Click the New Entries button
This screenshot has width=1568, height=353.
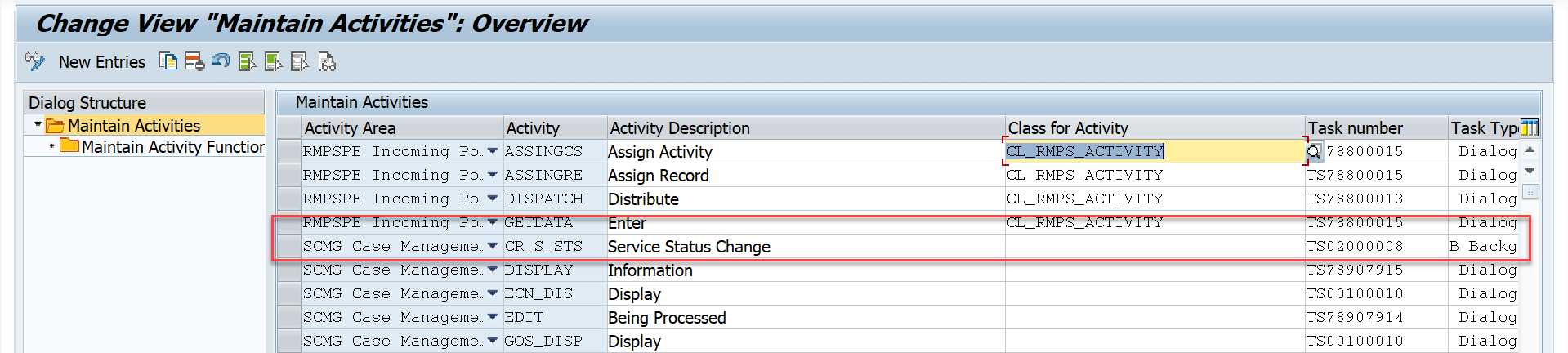(x=102, y=62)
